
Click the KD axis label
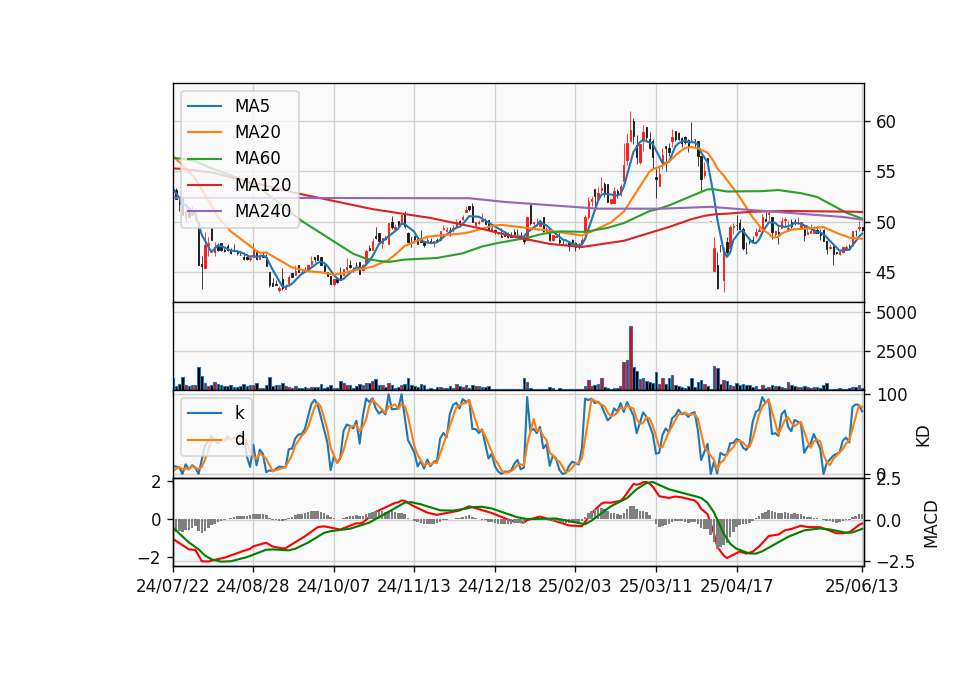point(923,437)
